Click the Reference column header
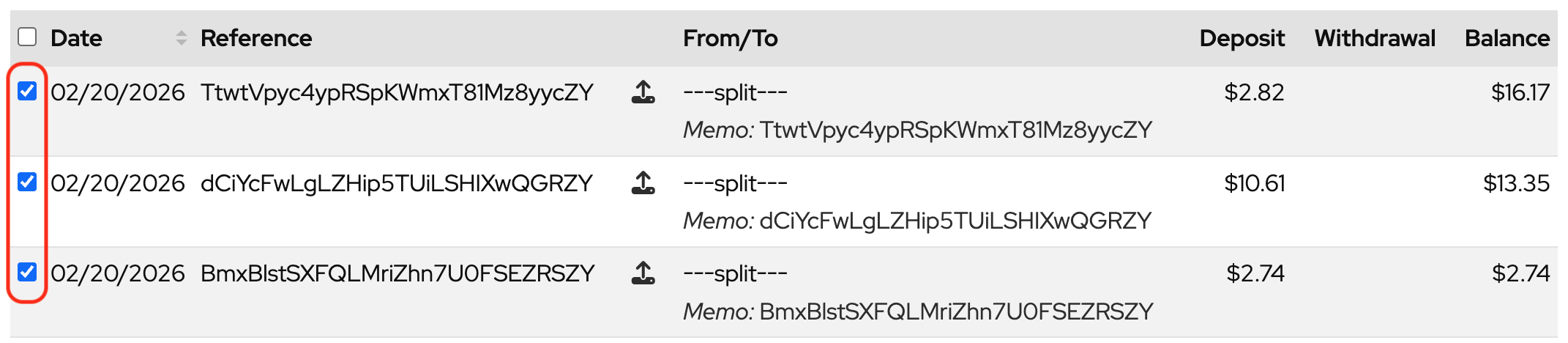The width and height of the screenshot is (1568, 343). (x=256, y=38)
